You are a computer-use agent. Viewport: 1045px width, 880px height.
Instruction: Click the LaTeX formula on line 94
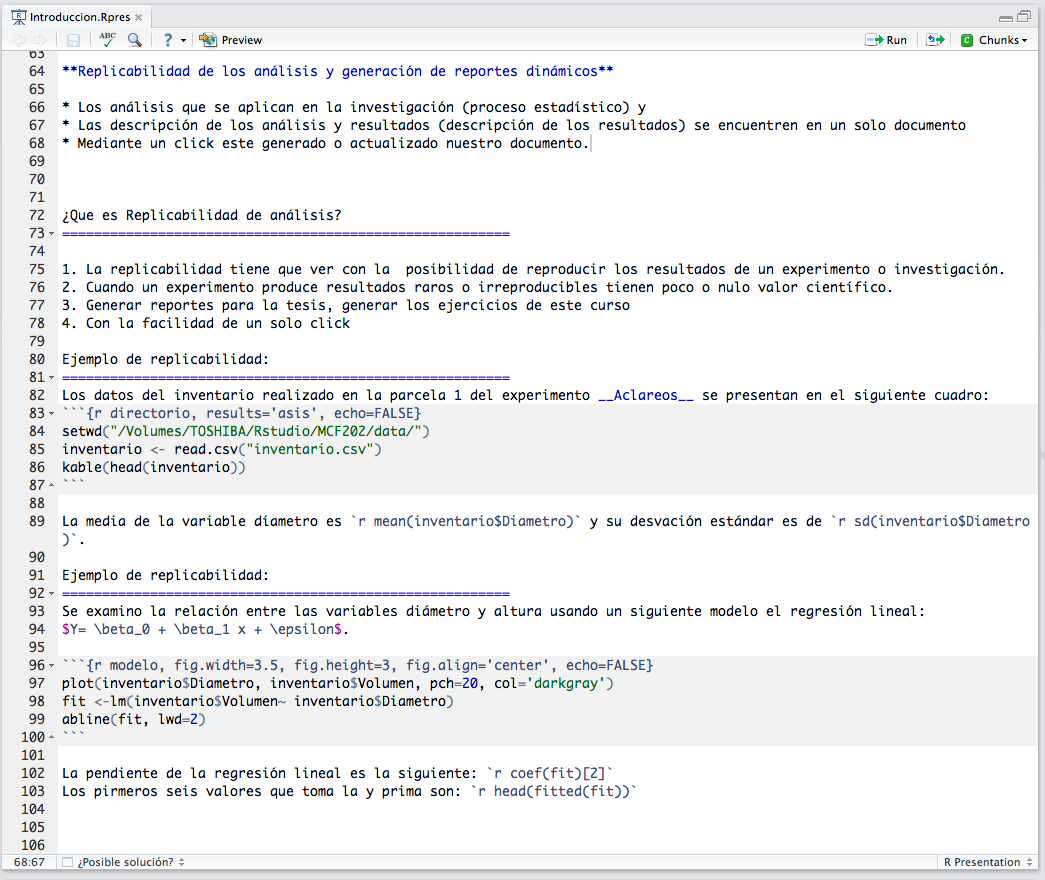(205, 629)
